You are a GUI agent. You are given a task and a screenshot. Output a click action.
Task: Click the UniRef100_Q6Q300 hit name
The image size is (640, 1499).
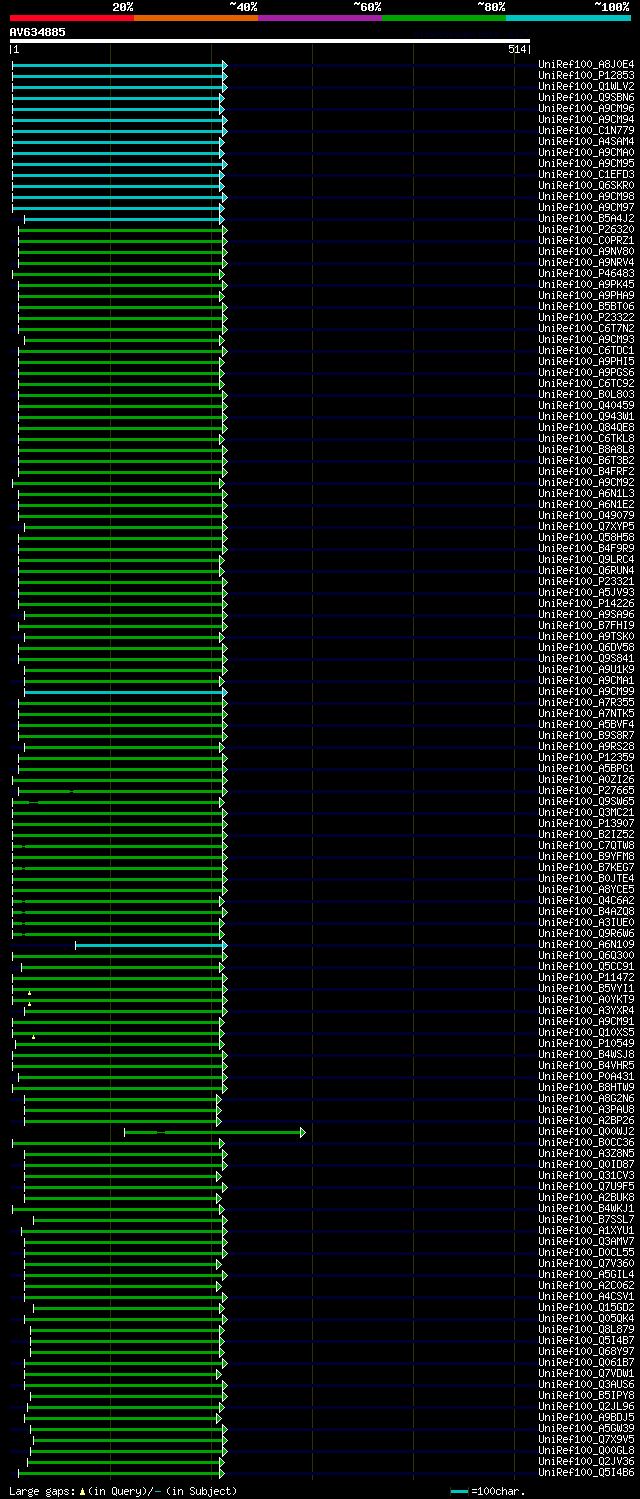pos(586,955)
